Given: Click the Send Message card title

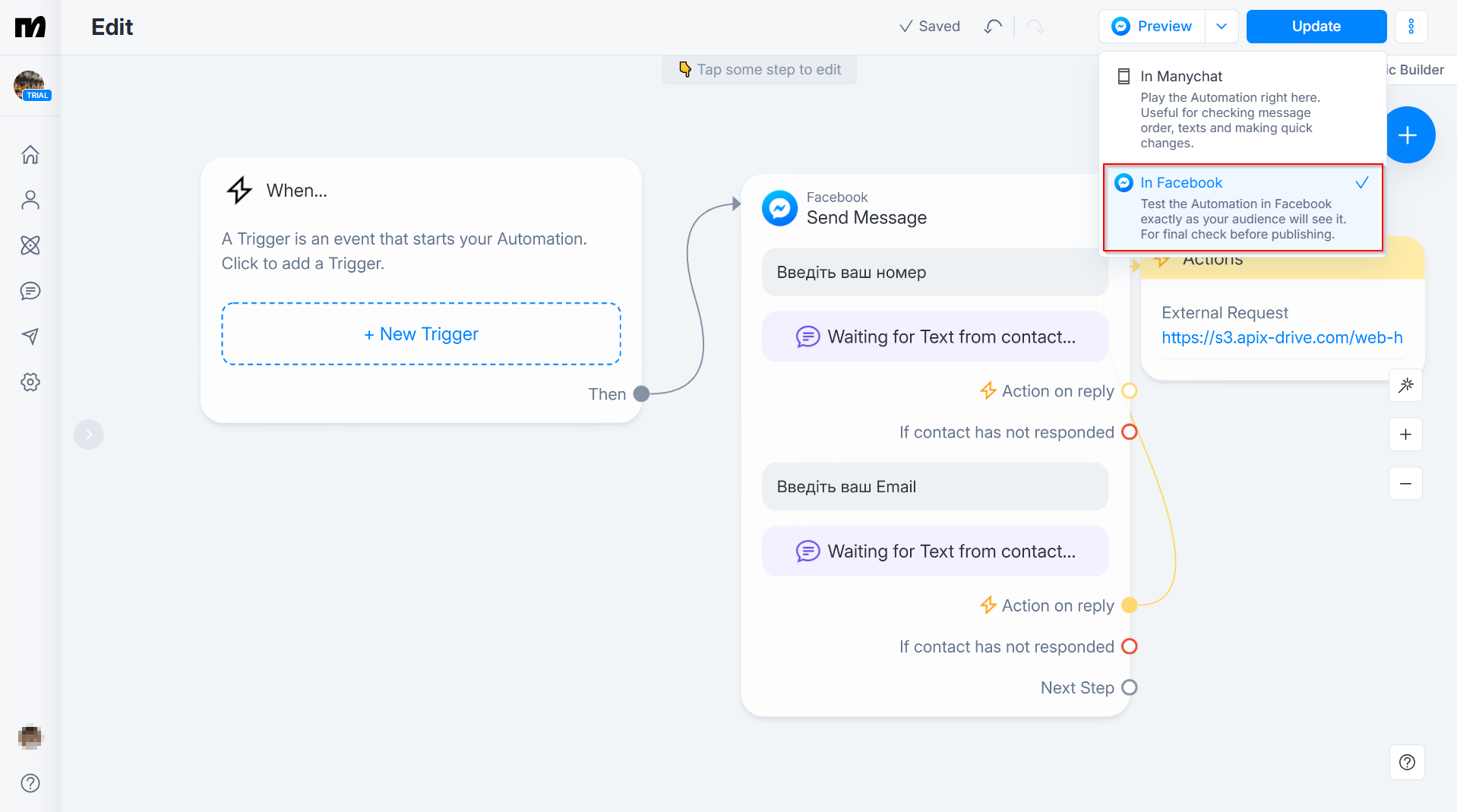Looking at the screenshot, I should coord(867,218).
